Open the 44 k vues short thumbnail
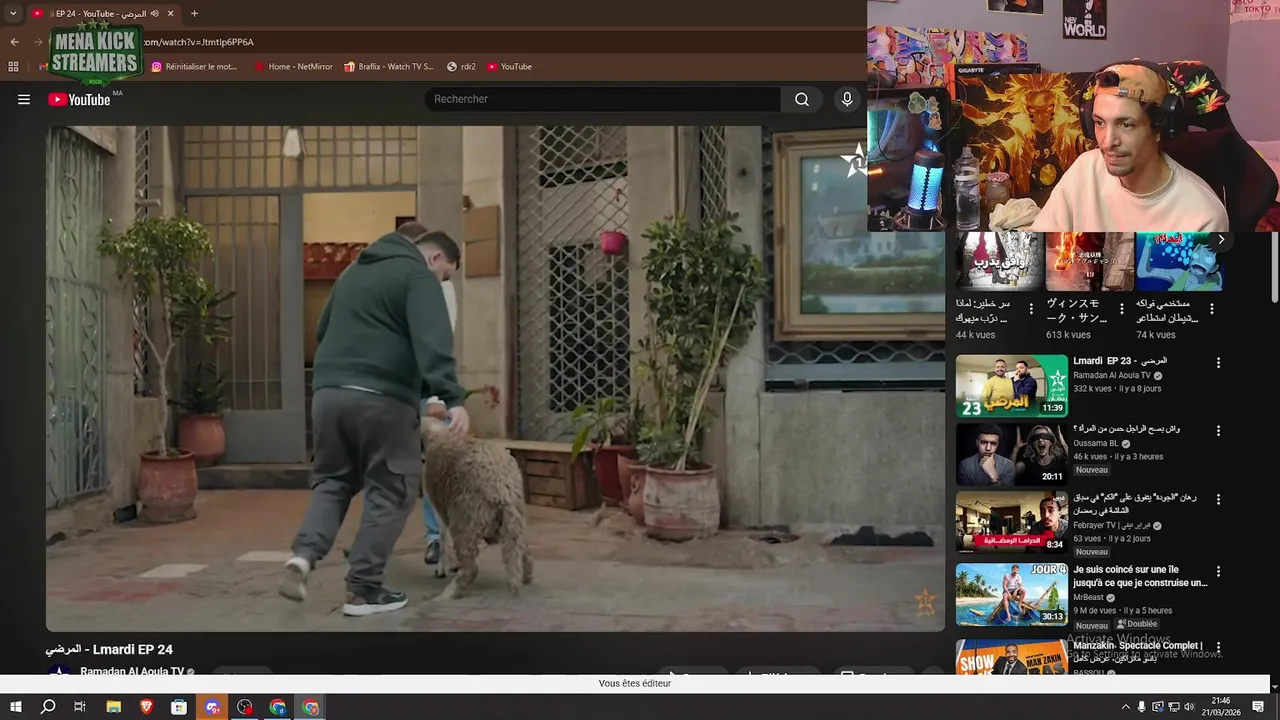Viewport: 1280px width, 720px height. pos(997,262)
